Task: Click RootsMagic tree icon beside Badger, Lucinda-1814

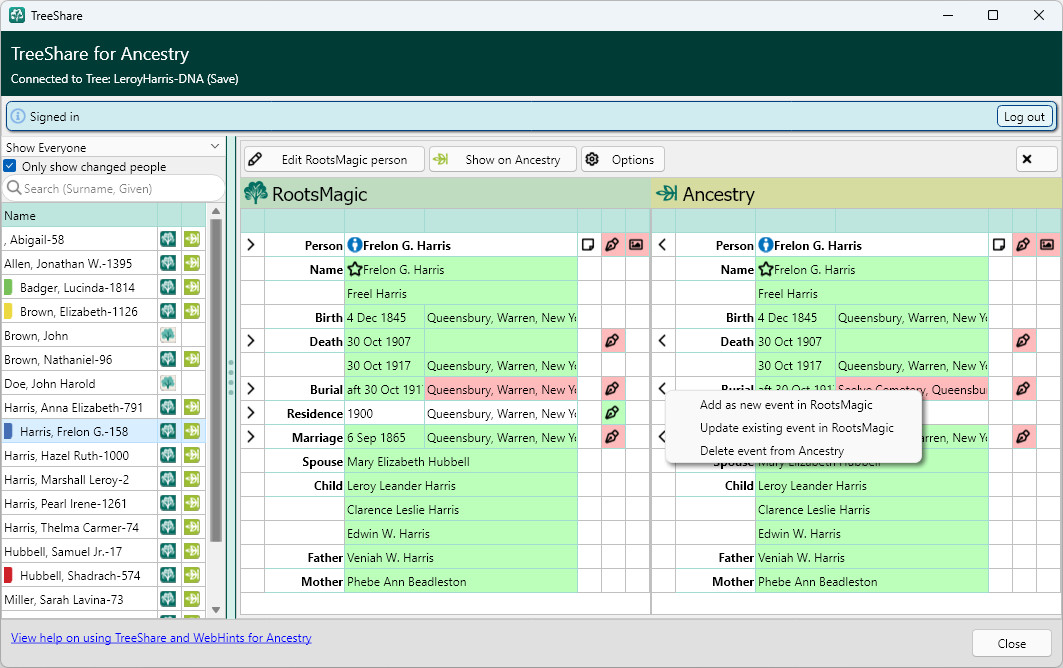Action: [167, 287]
